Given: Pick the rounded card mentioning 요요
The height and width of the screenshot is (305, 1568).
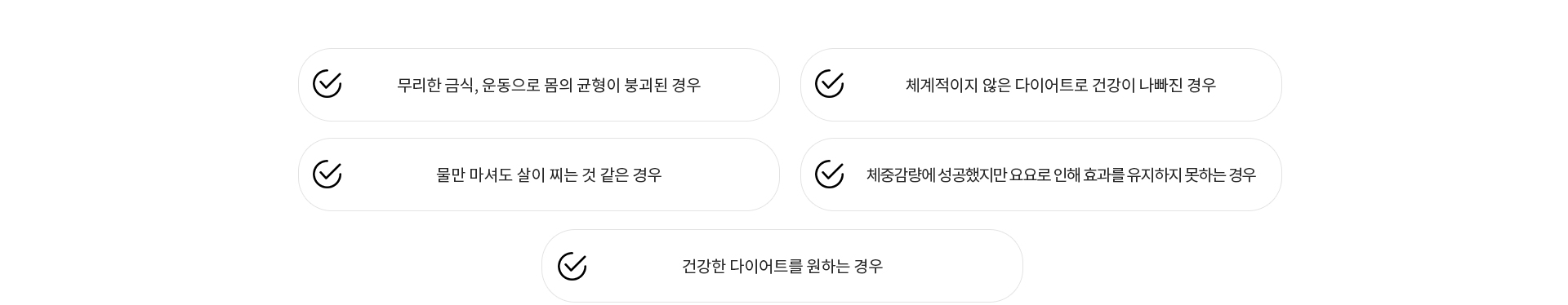Looking at the screenshot, I should (x=1041, y=175).
